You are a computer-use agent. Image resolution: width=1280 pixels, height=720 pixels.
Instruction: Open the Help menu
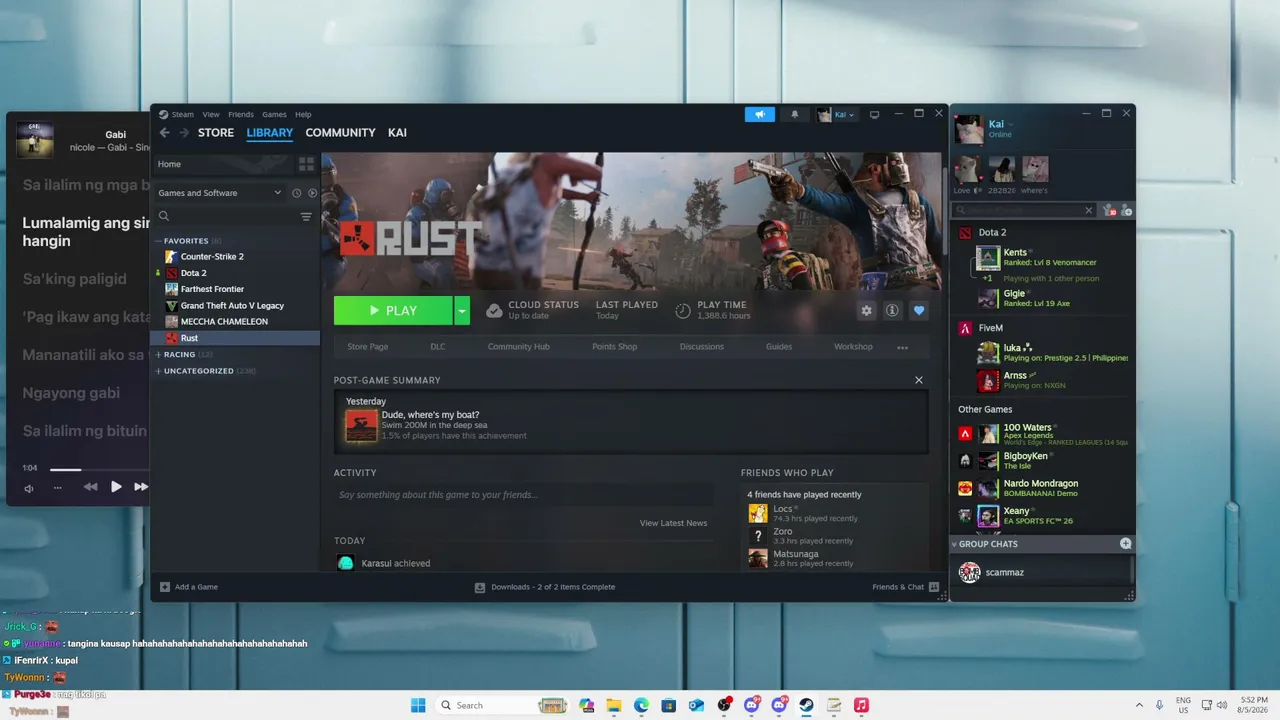[303, 114]
